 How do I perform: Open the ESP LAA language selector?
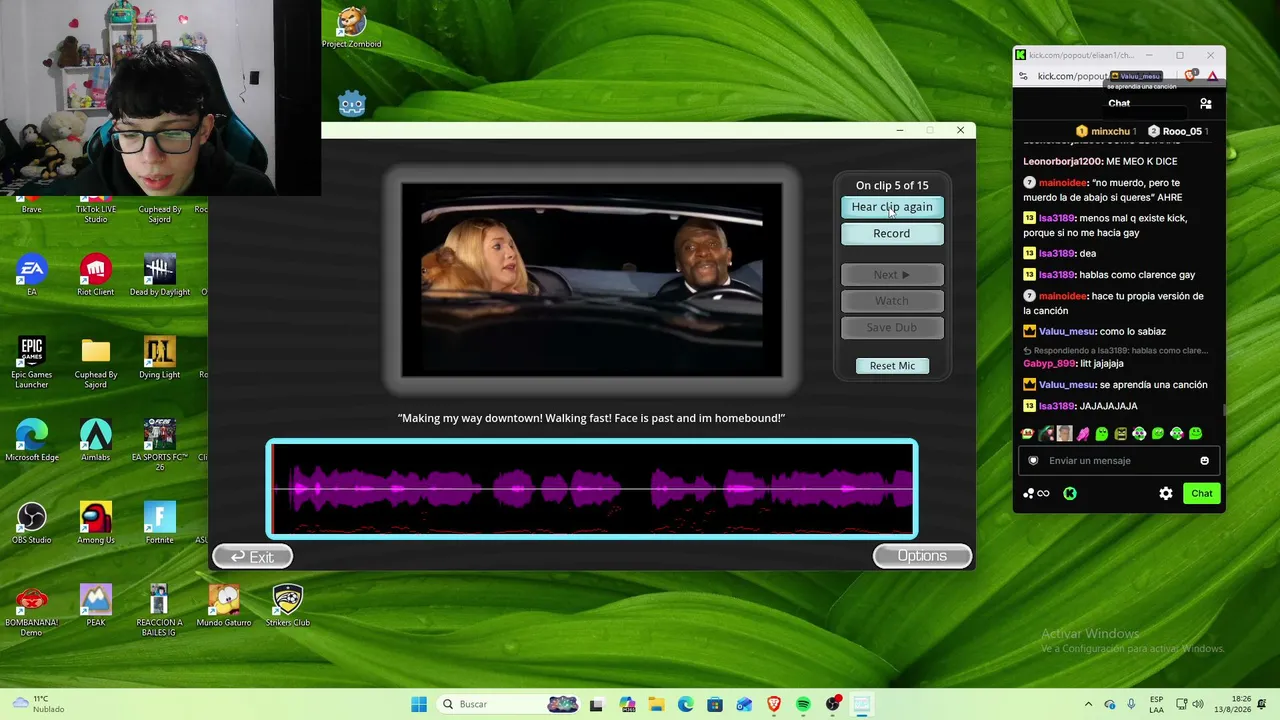click(1156, 704)
